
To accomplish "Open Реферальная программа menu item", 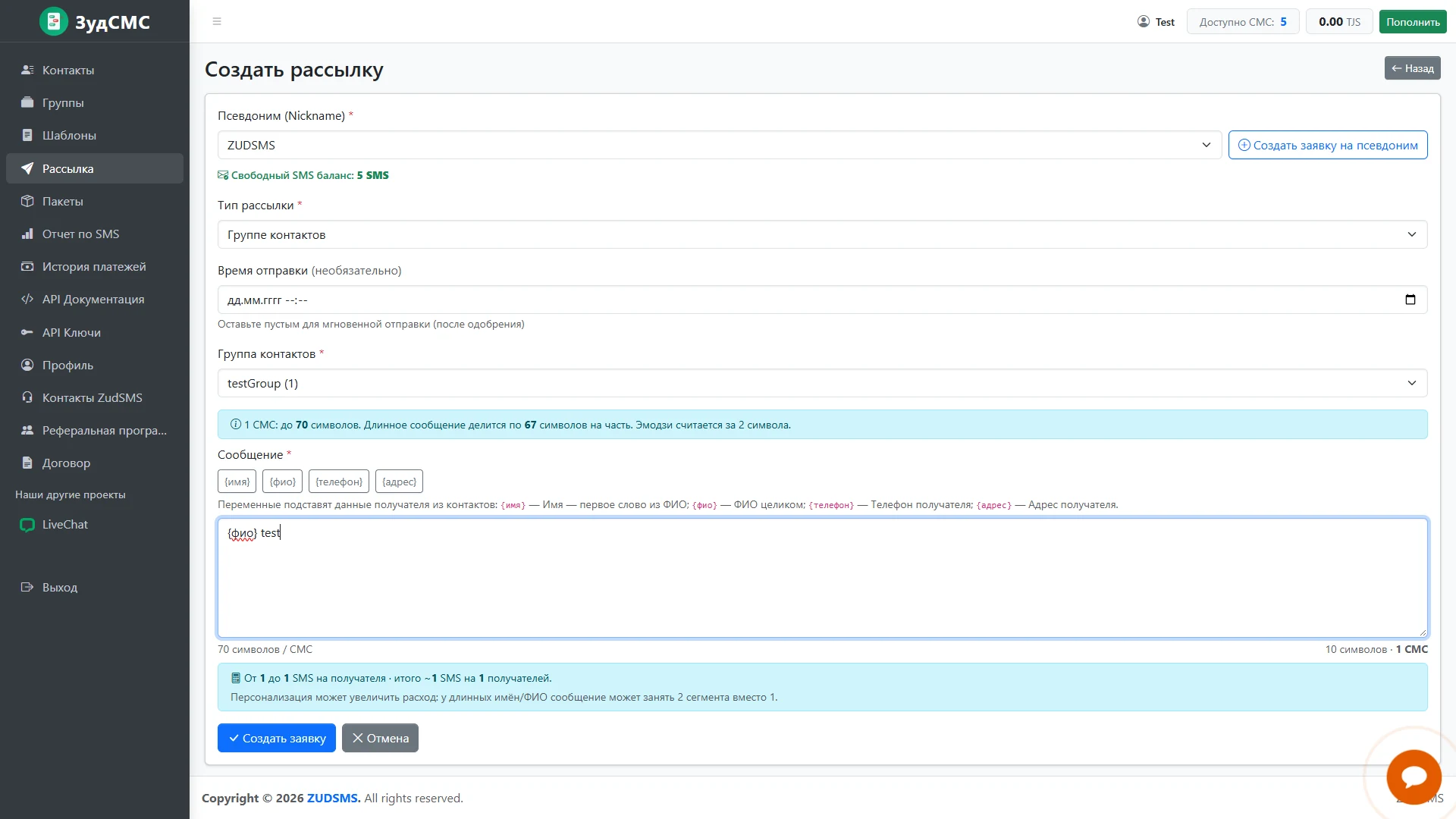I will coord(95,430).
